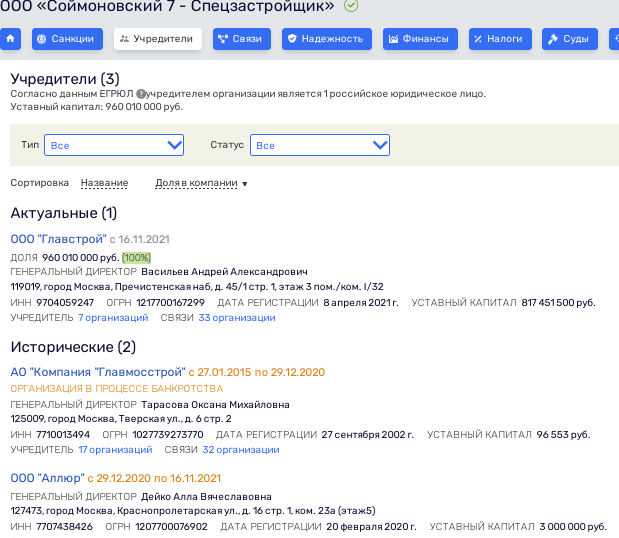Click the green (100%) share badge

click(137, 258)
